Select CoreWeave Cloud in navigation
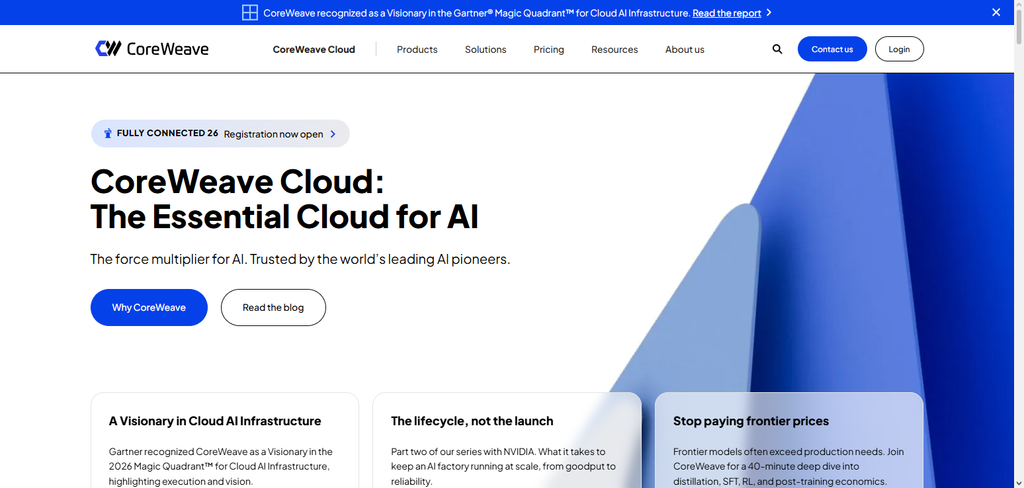 click(314, 50)
